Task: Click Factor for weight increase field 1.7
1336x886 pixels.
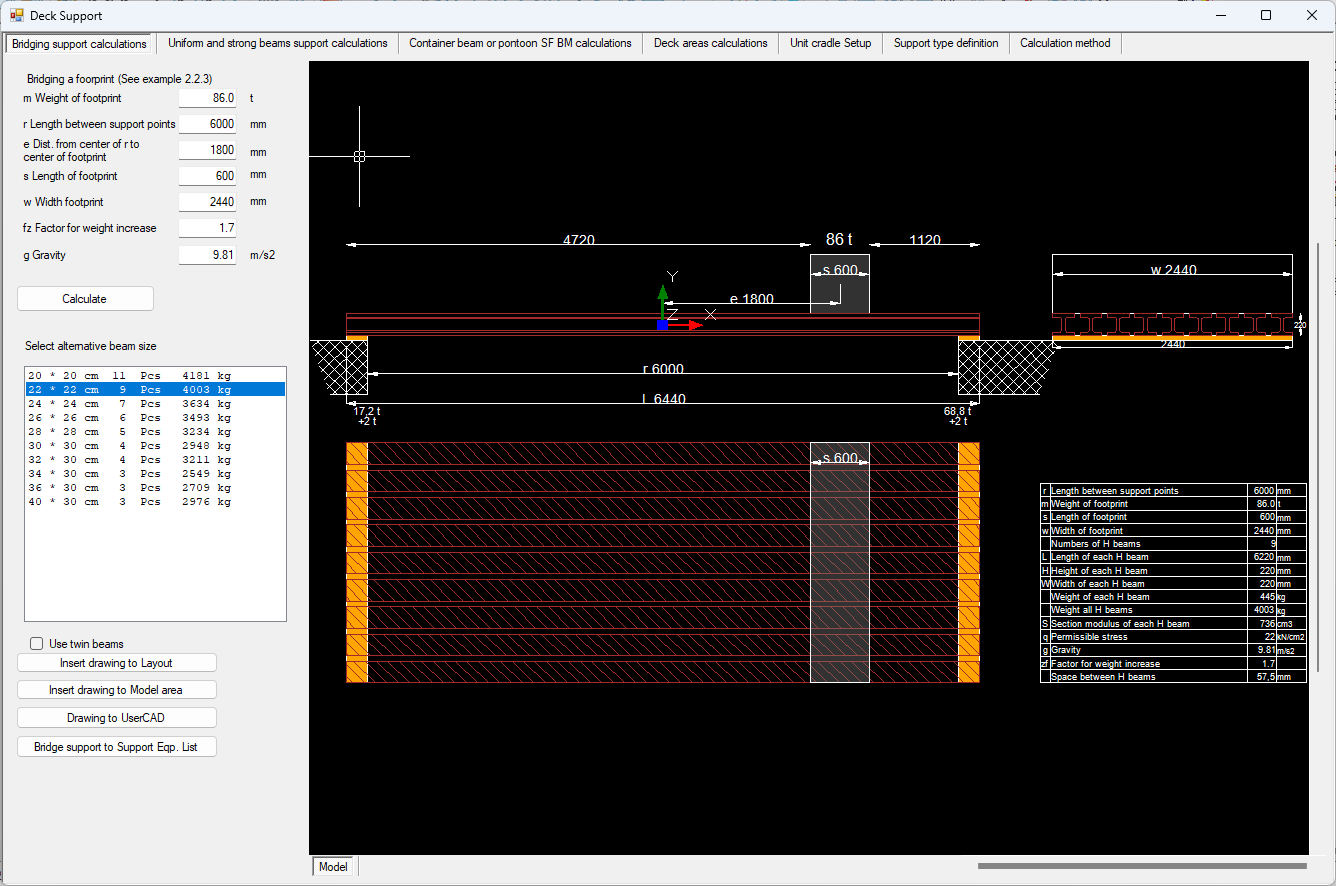Action: [x=208, y=228]
